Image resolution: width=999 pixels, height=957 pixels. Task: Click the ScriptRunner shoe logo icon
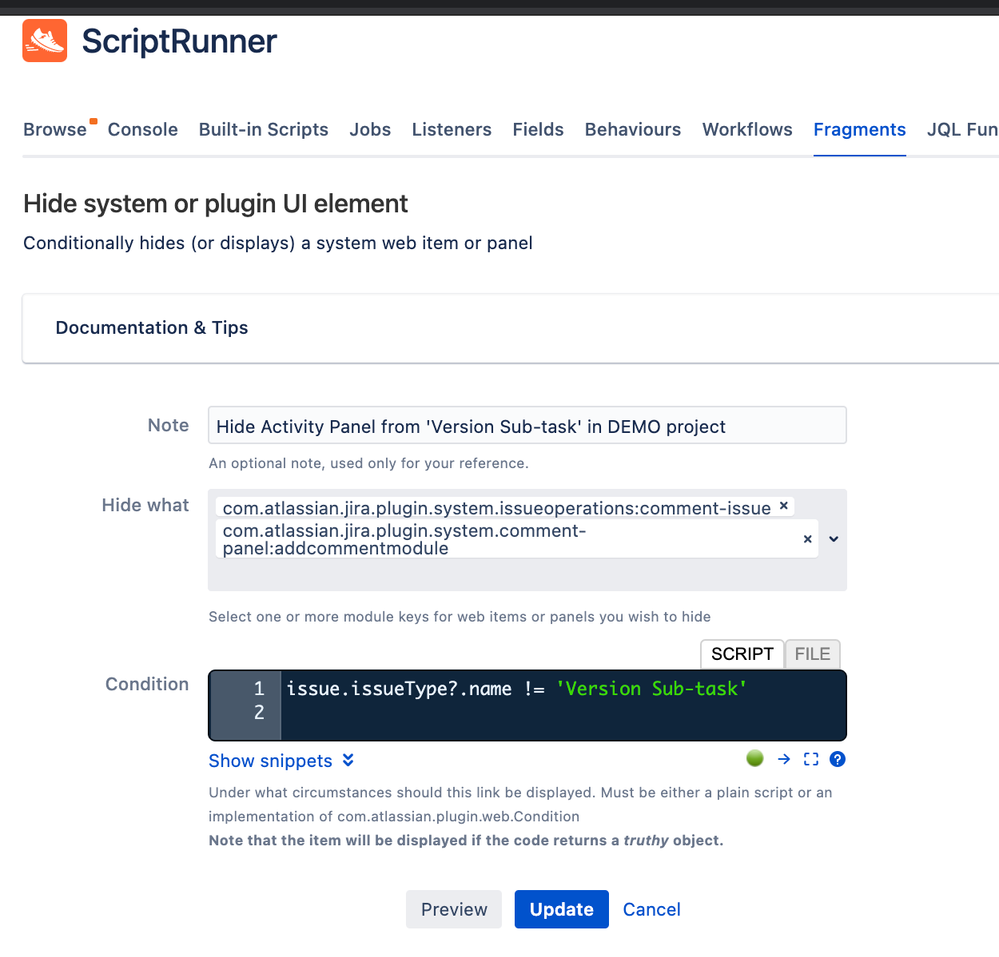[x=45, y=41]
